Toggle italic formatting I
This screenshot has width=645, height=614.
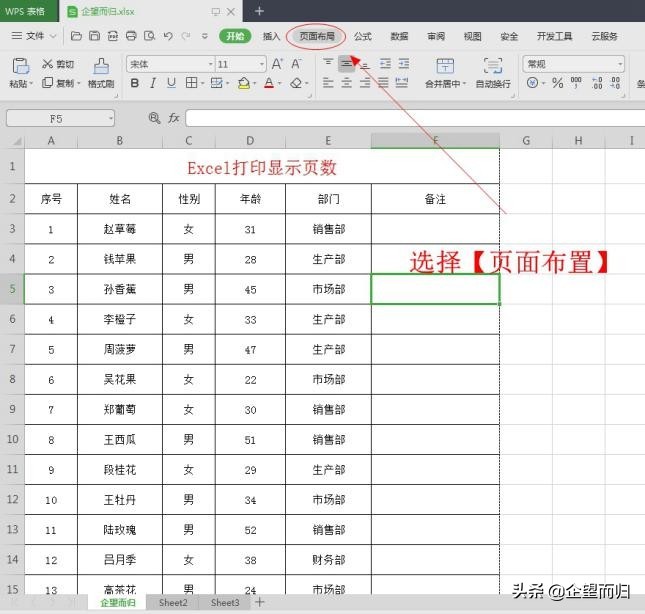153,83
